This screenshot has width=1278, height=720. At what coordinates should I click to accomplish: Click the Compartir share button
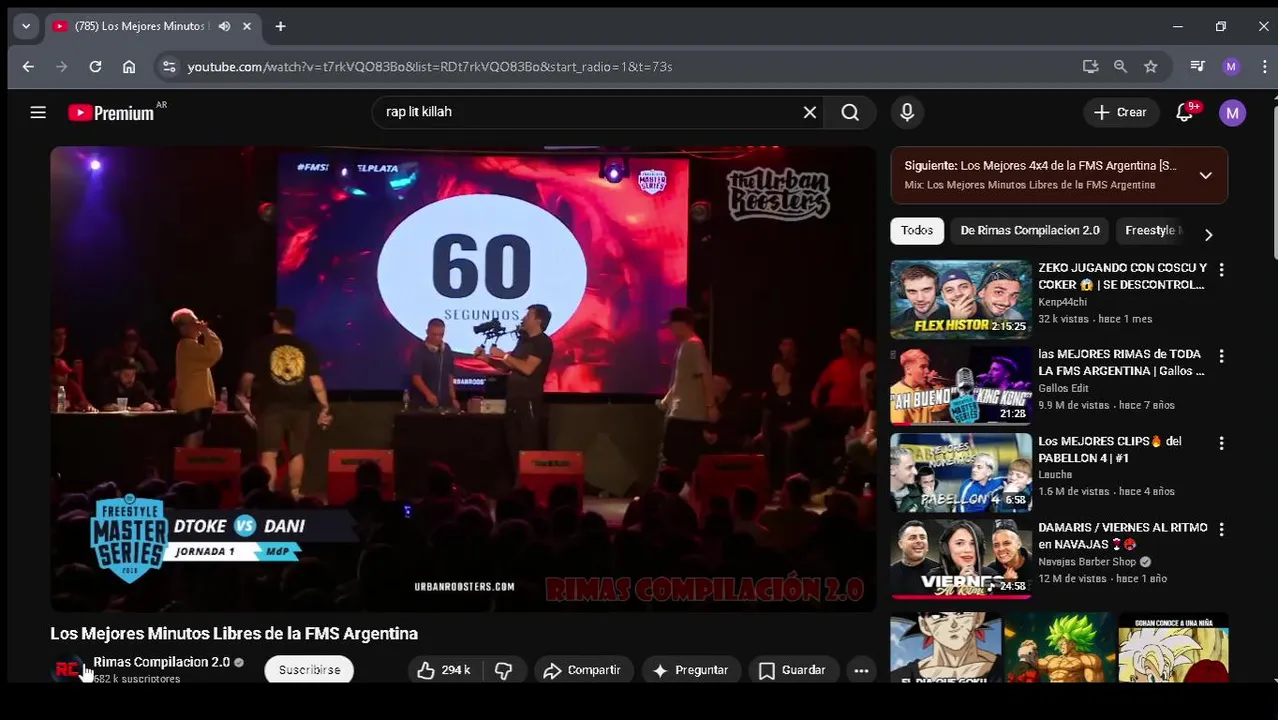582,670
